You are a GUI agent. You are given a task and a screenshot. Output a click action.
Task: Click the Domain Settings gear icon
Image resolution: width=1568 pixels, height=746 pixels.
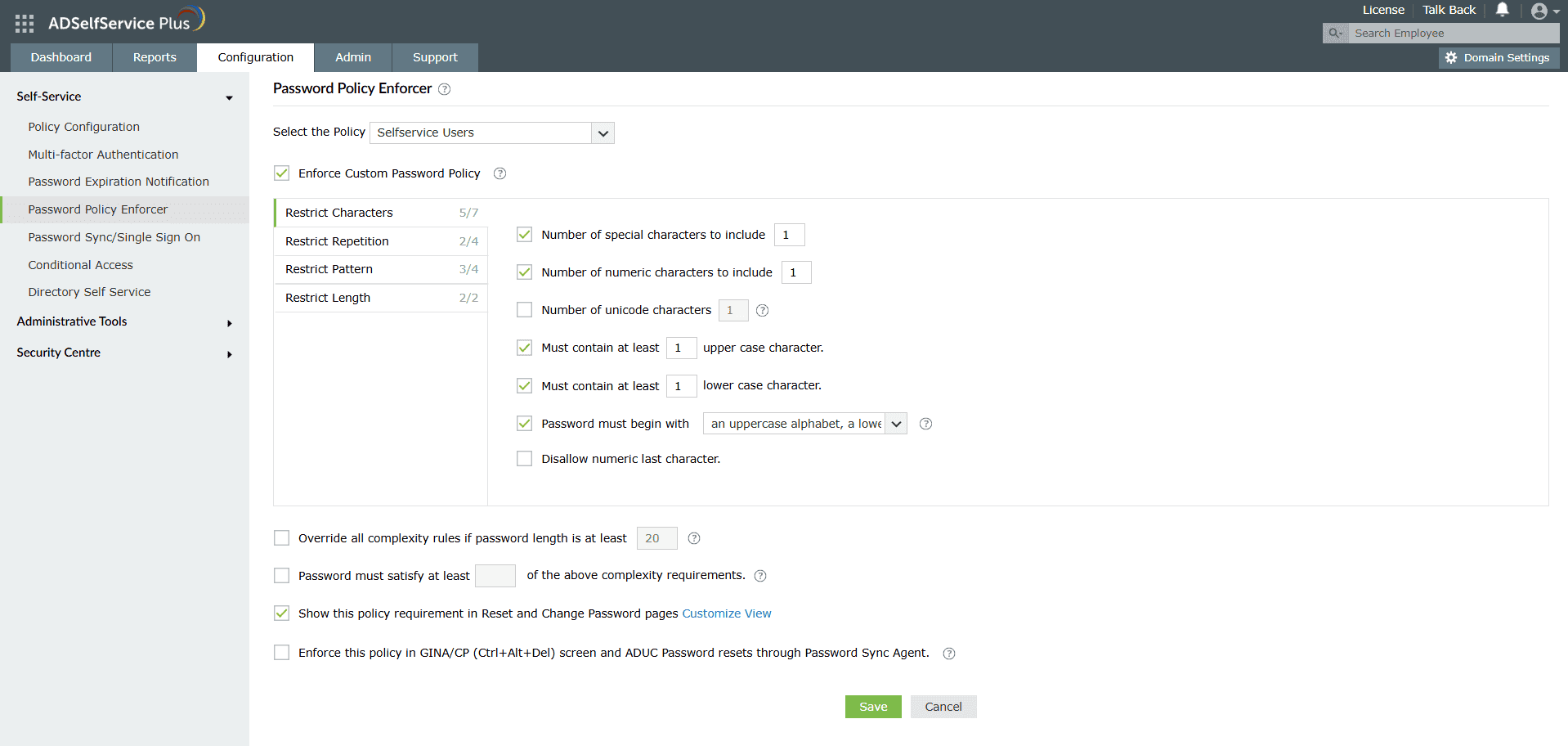point(1451,58)
